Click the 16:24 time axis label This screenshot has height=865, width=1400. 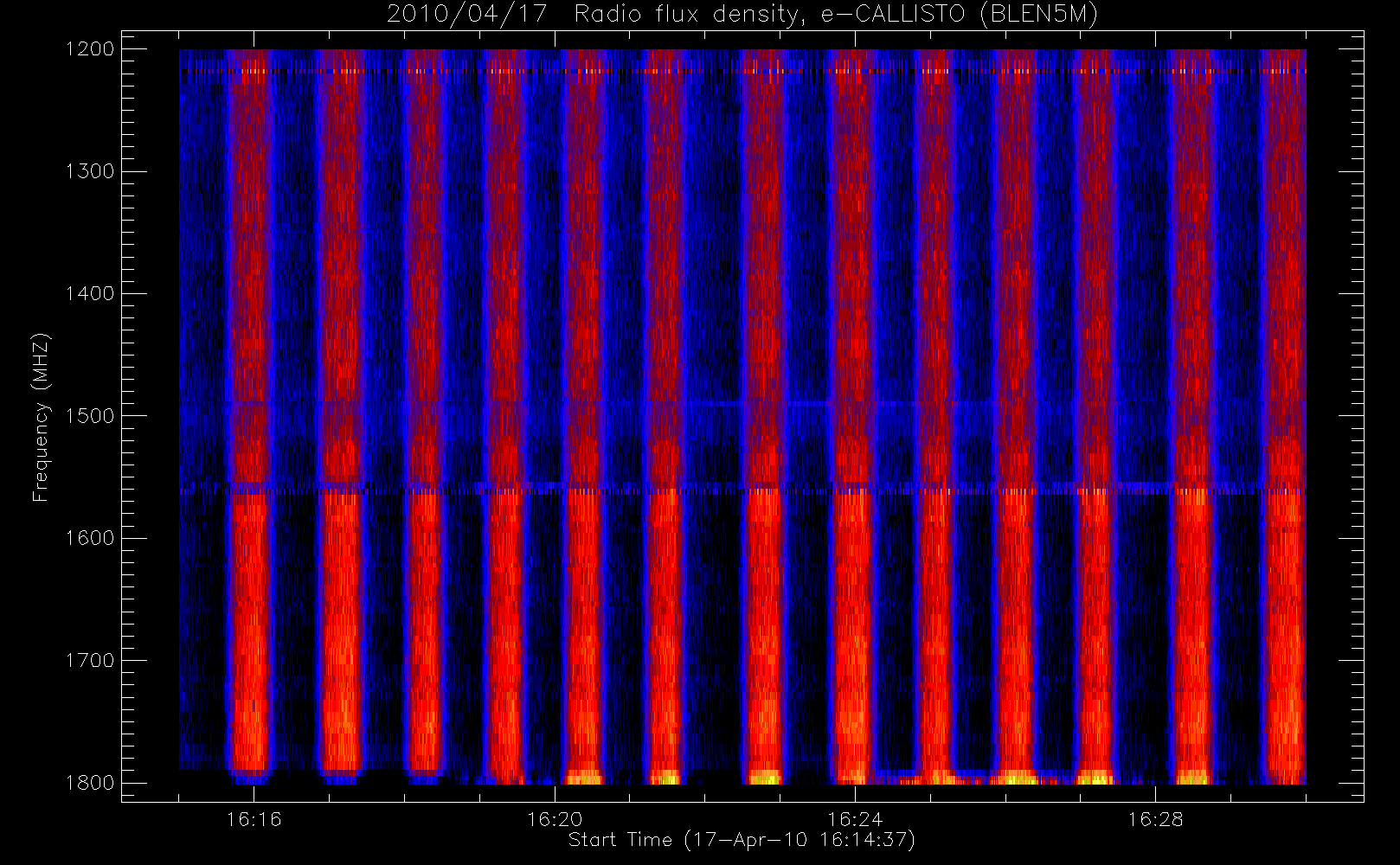855,819
